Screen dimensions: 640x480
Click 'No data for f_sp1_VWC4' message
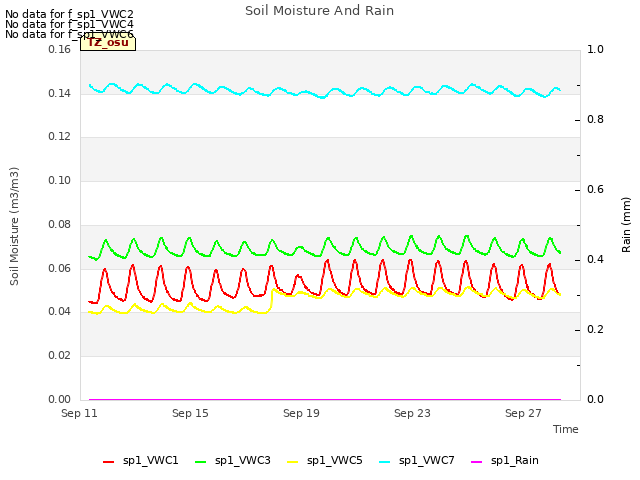(x=69, y=24)
